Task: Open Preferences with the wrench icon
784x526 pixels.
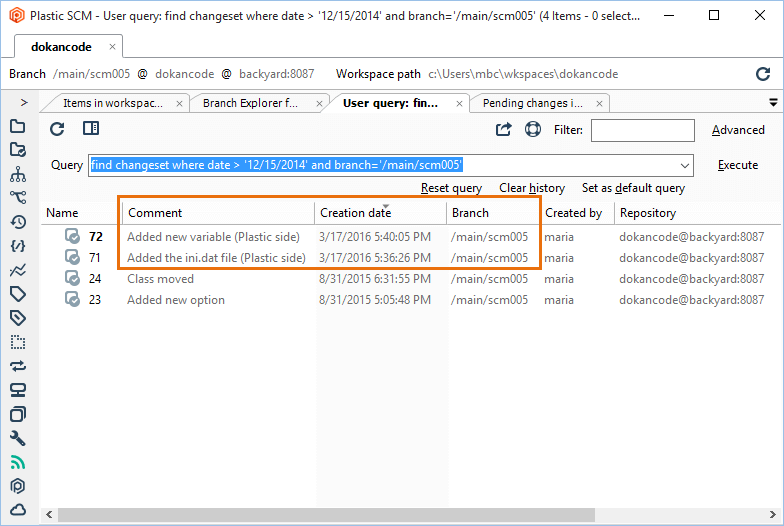Action: 17,438
